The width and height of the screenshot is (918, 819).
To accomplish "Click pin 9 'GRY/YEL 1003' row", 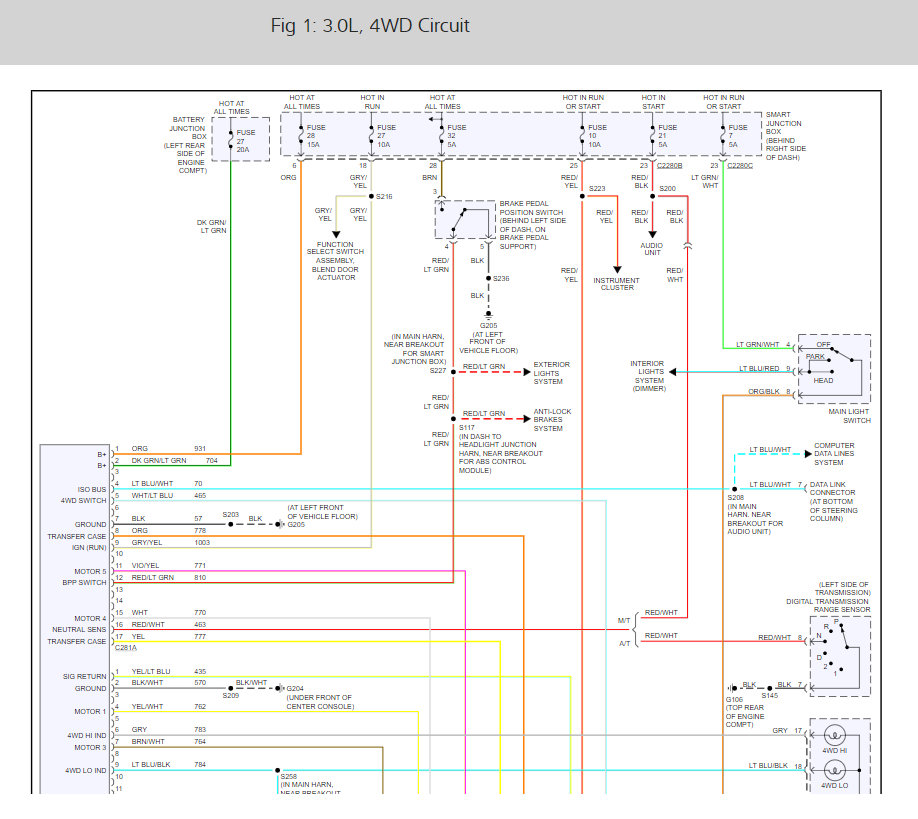I will [x=162, y=543].
